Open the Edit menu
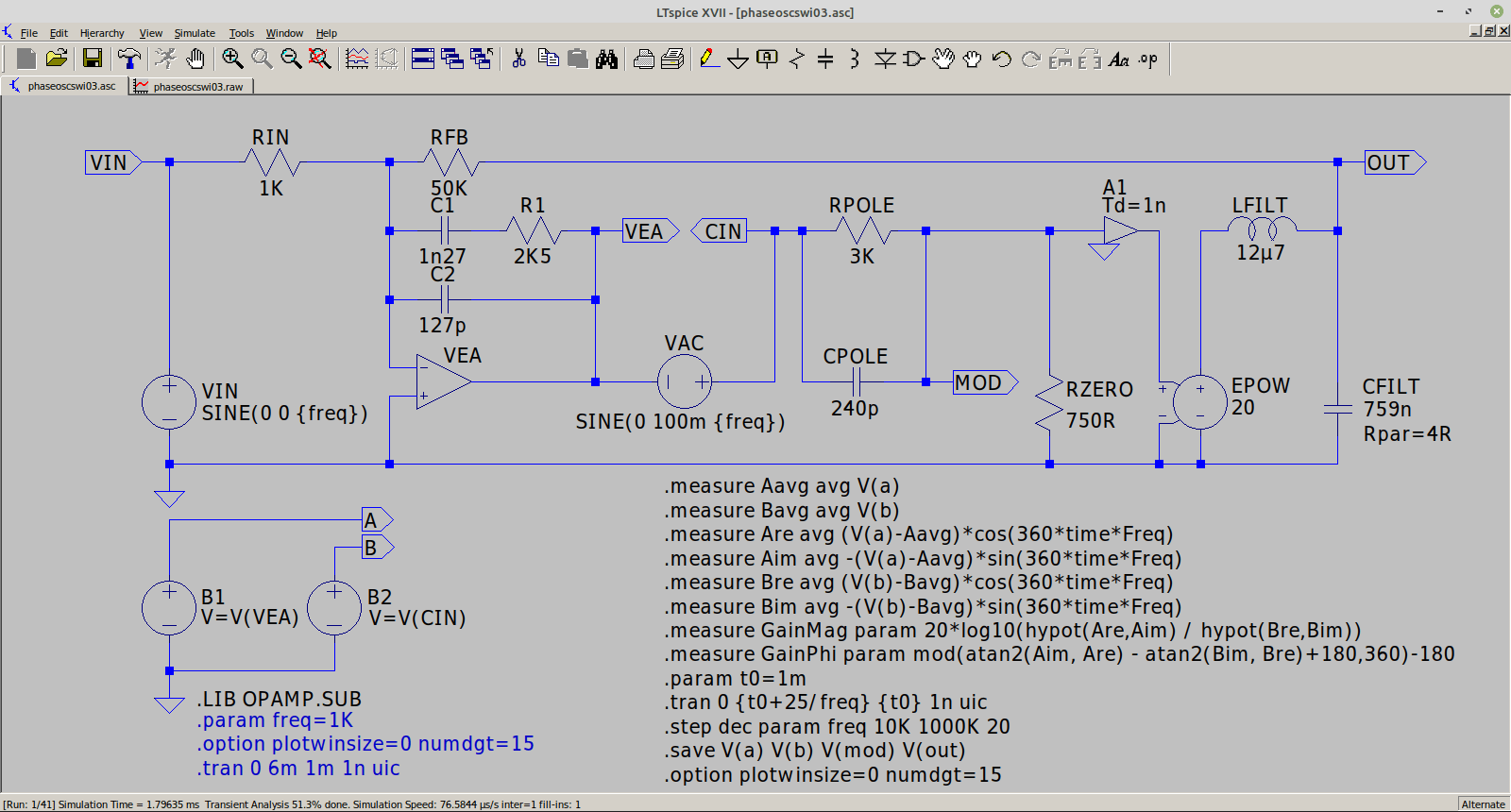The width and height of the screenshot is (1511, 812). (59, 33)
